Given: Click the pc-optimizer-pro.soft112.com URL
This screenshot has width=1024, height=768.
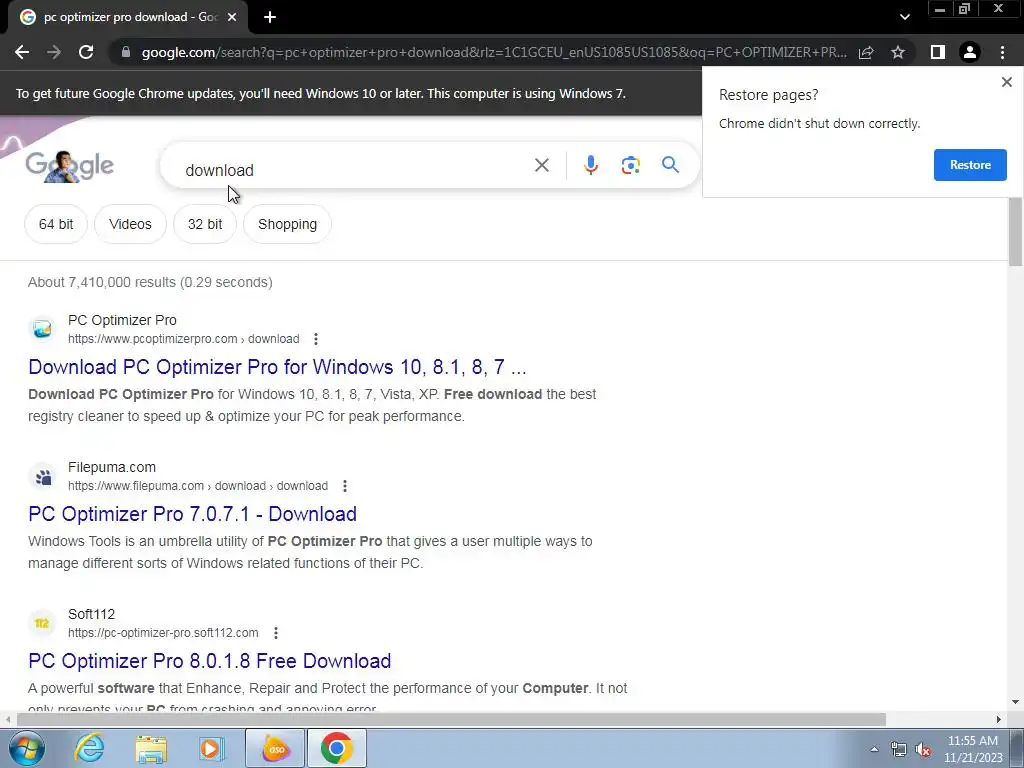Looking at the screenshot, I should coord(163,633).
